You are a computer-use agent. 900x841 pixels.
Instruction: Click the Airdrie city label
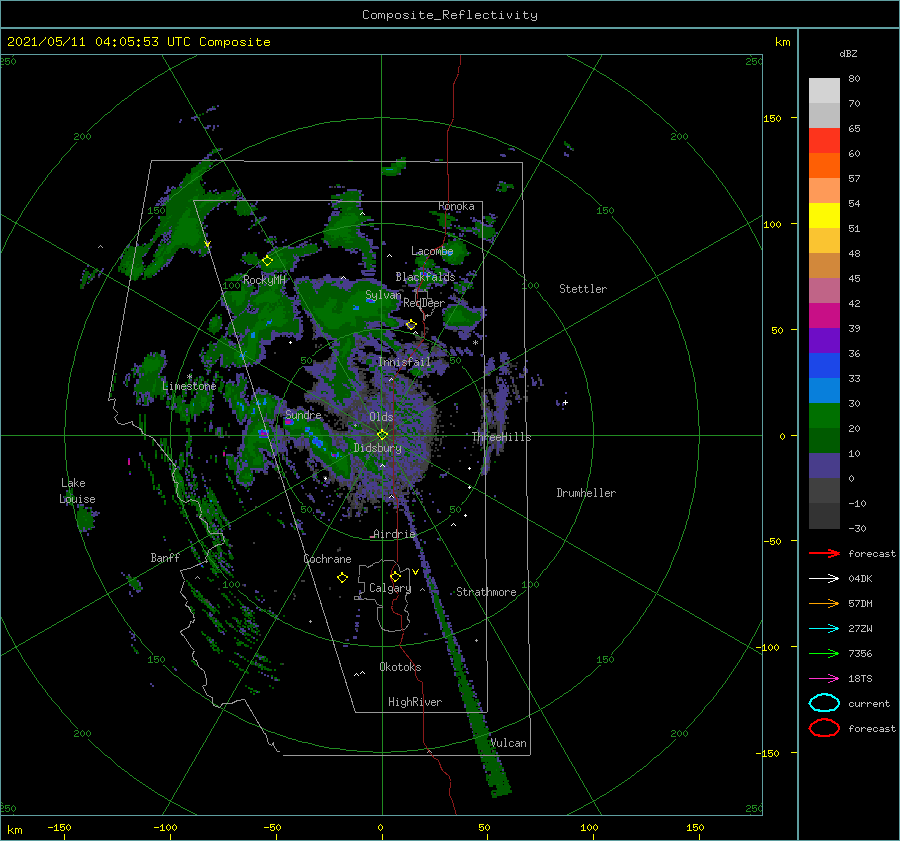394,534
